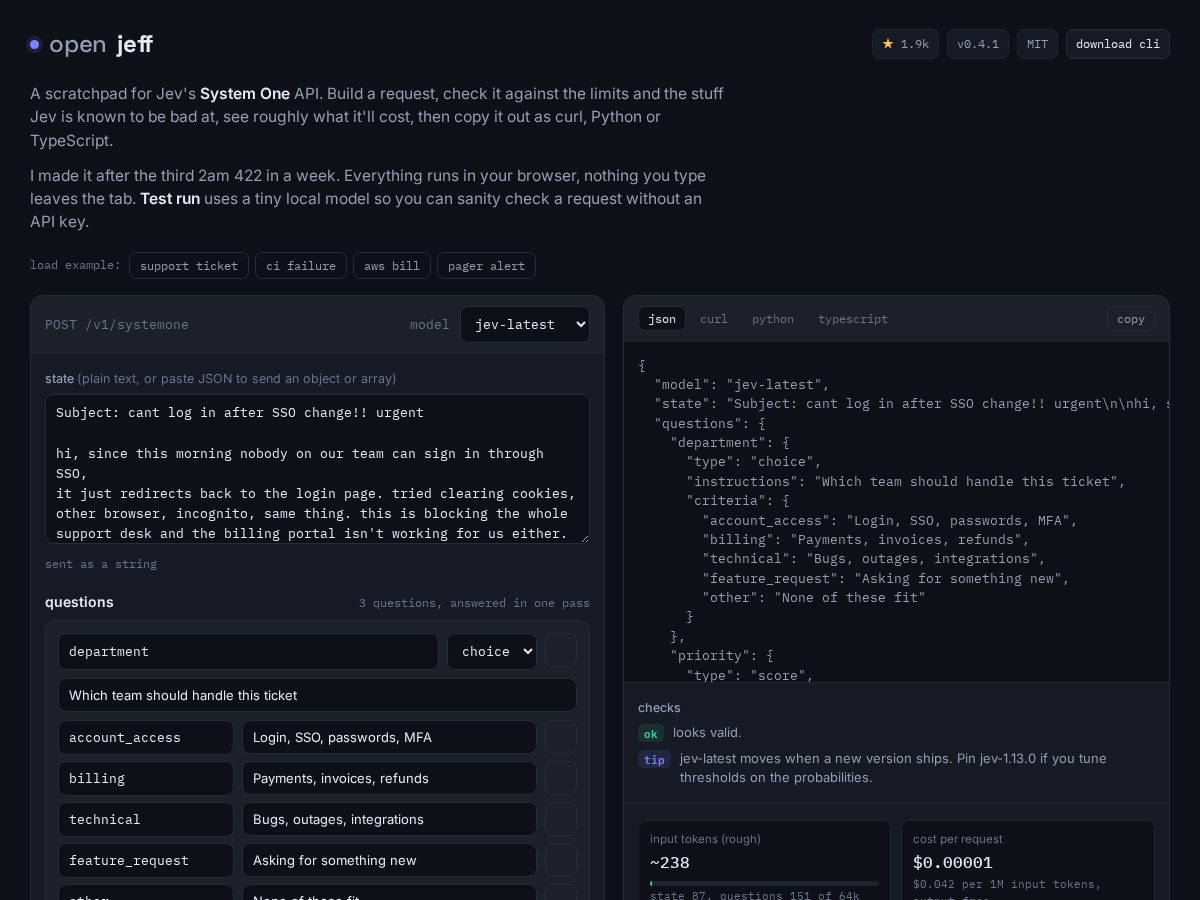
Task: Switch to the curl tab
Action: 714,319
